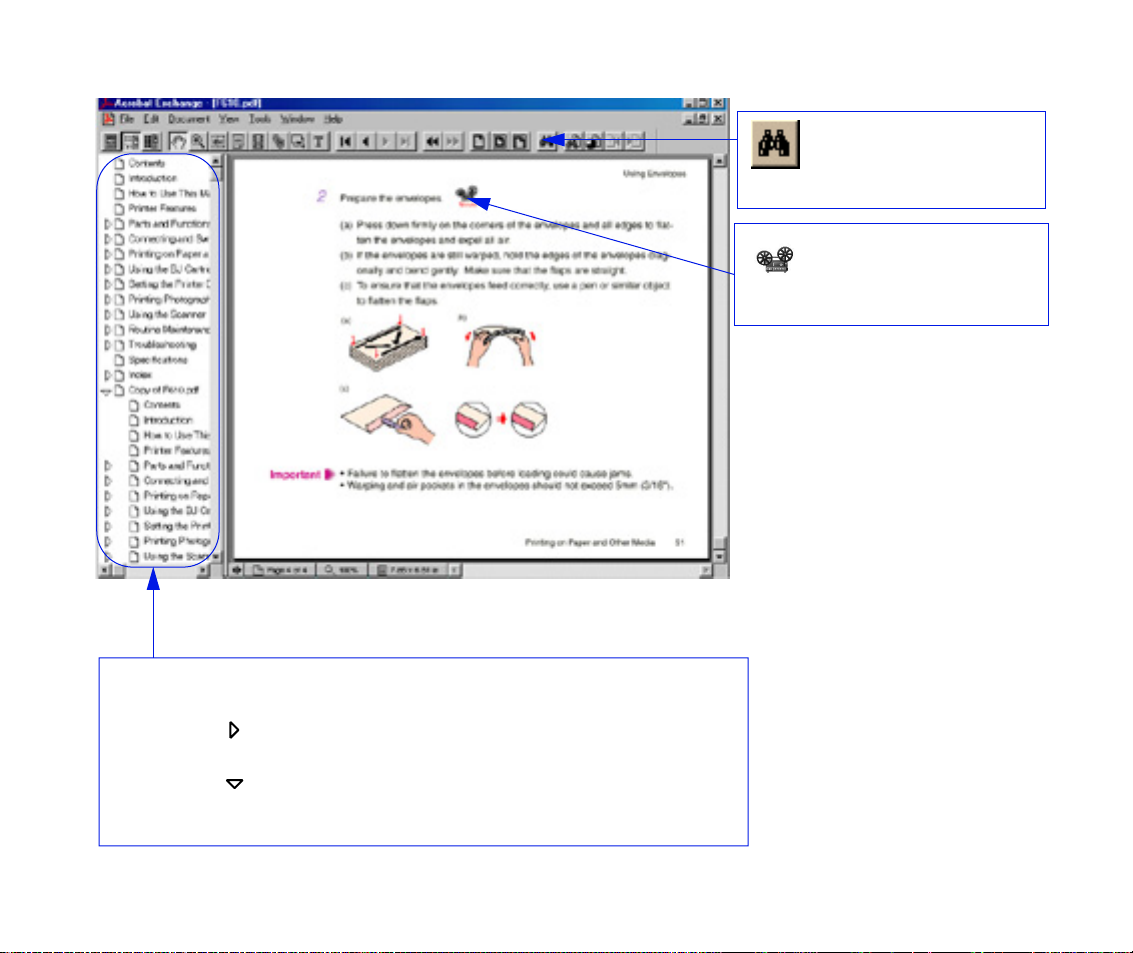Set Actual Size page view
This screenshot has width=1133, height=953.
(479, 142)
